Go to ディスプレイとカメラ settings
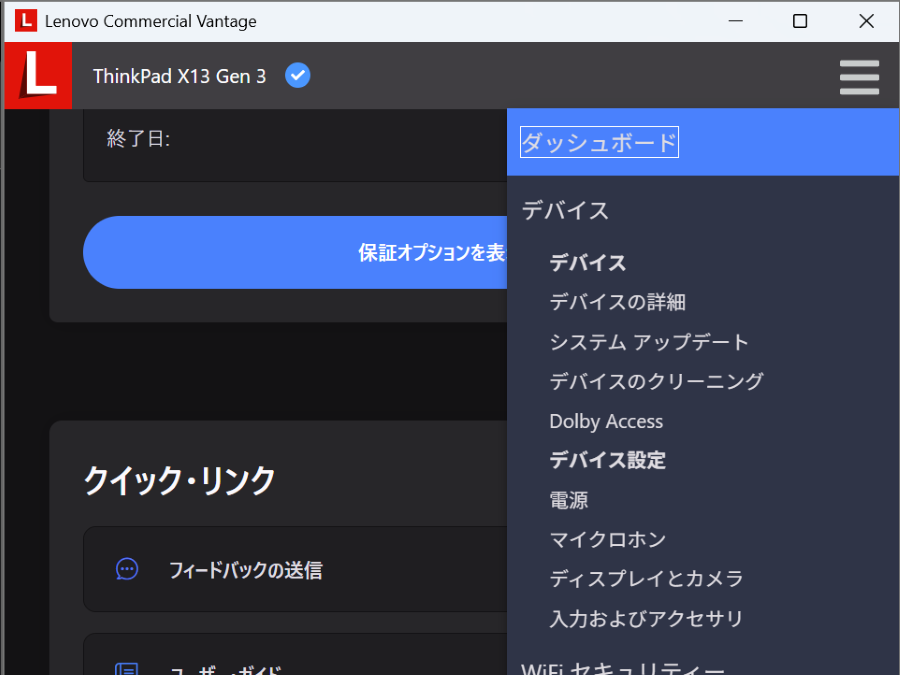This screenshot has height=675, width=900. coord(647,579)
